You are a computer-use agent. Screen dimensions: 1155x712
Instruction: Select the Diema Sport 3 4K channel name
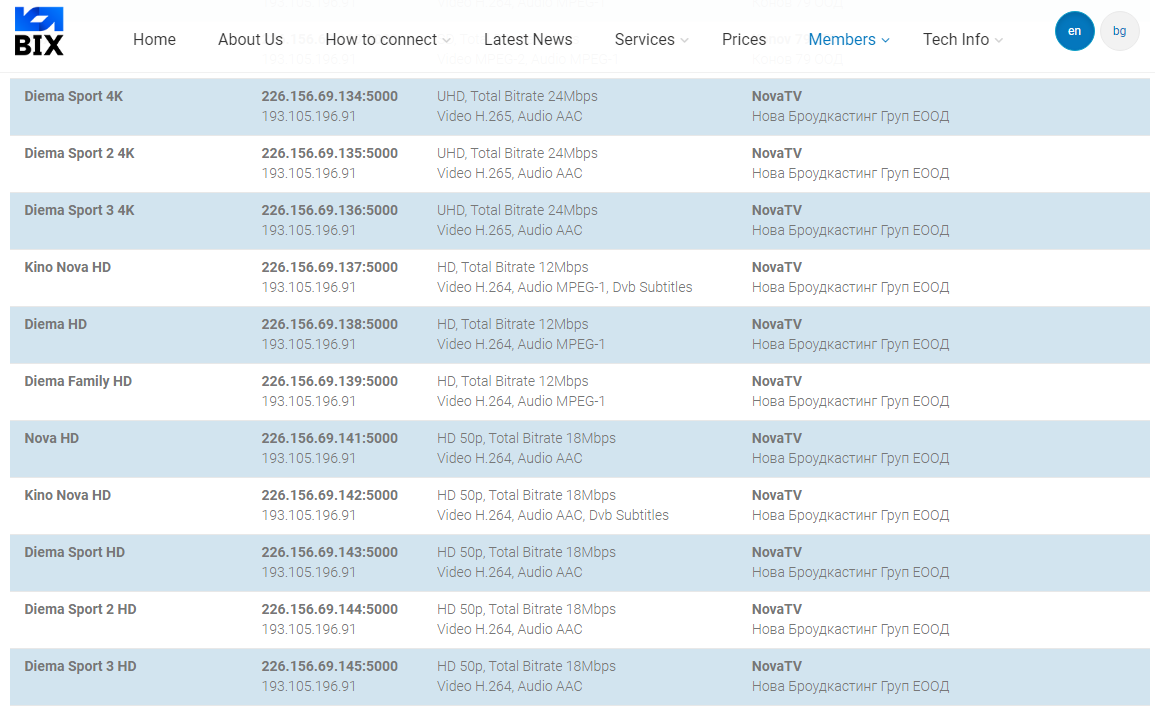coord(80,211)
